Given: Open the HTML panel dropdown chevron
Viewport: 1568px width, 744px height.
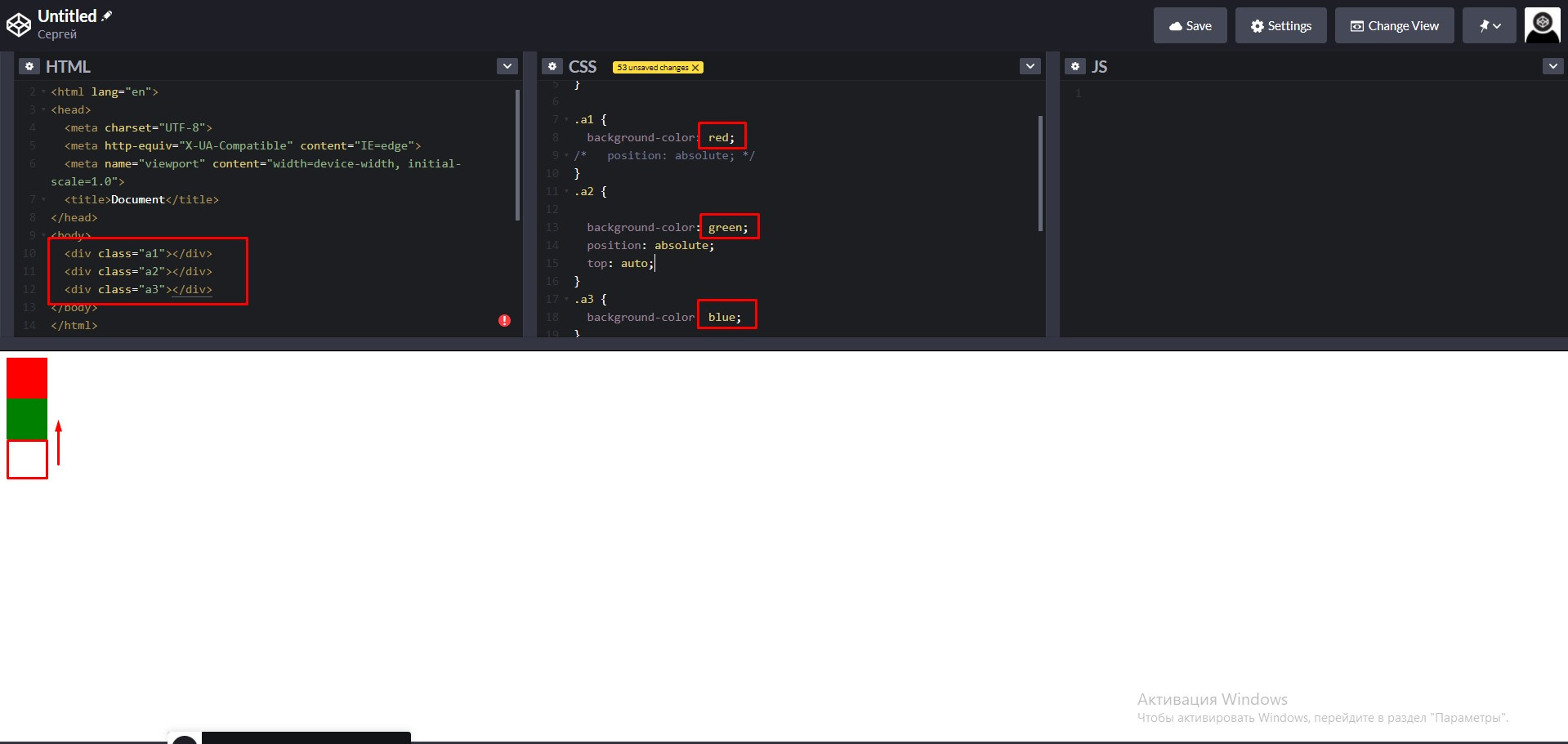Looking at the screenshot, I should tap(507, 66).
